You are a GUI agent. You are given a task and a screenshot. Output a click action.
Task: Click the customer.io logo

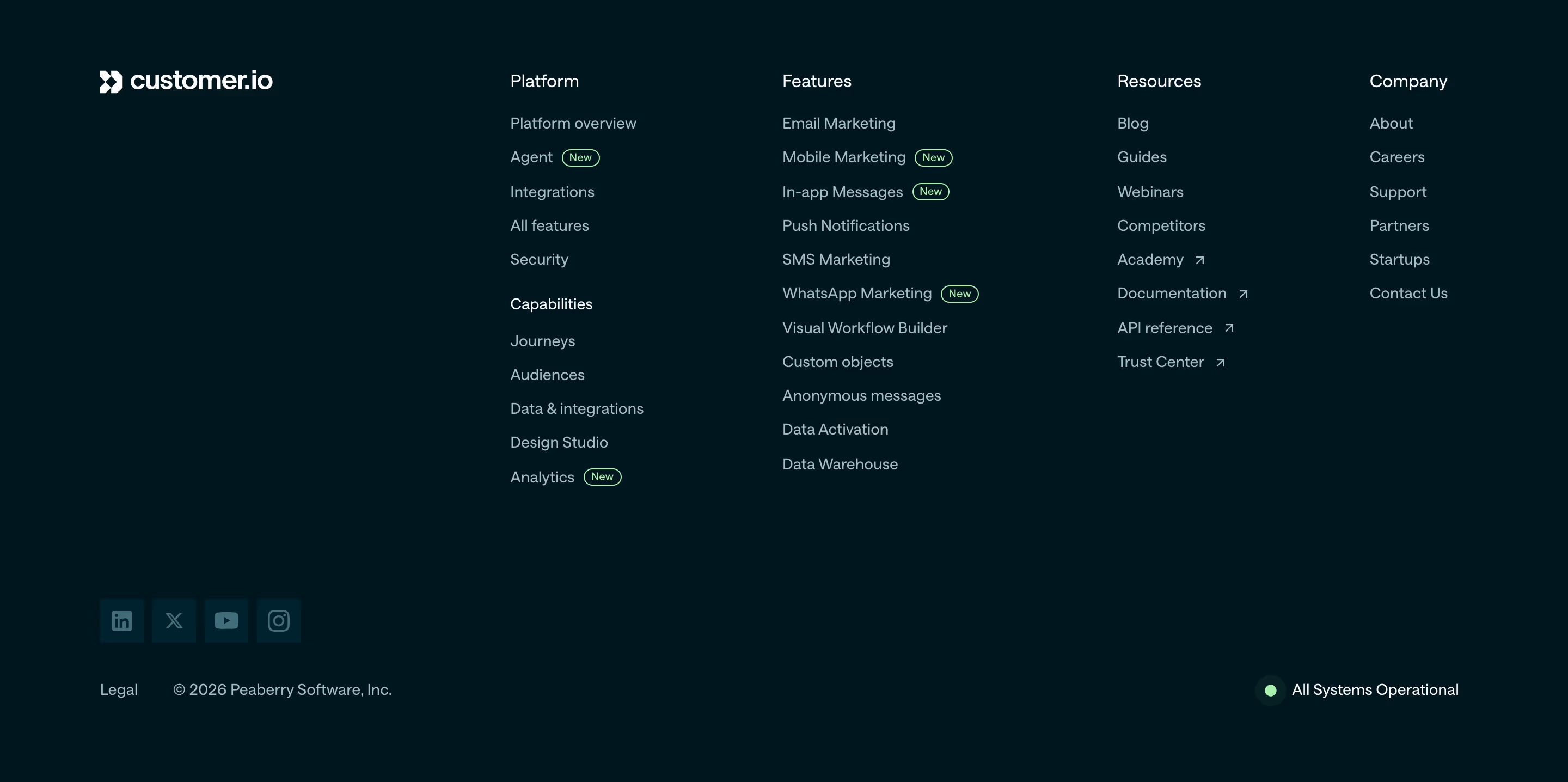pos(186,81)
